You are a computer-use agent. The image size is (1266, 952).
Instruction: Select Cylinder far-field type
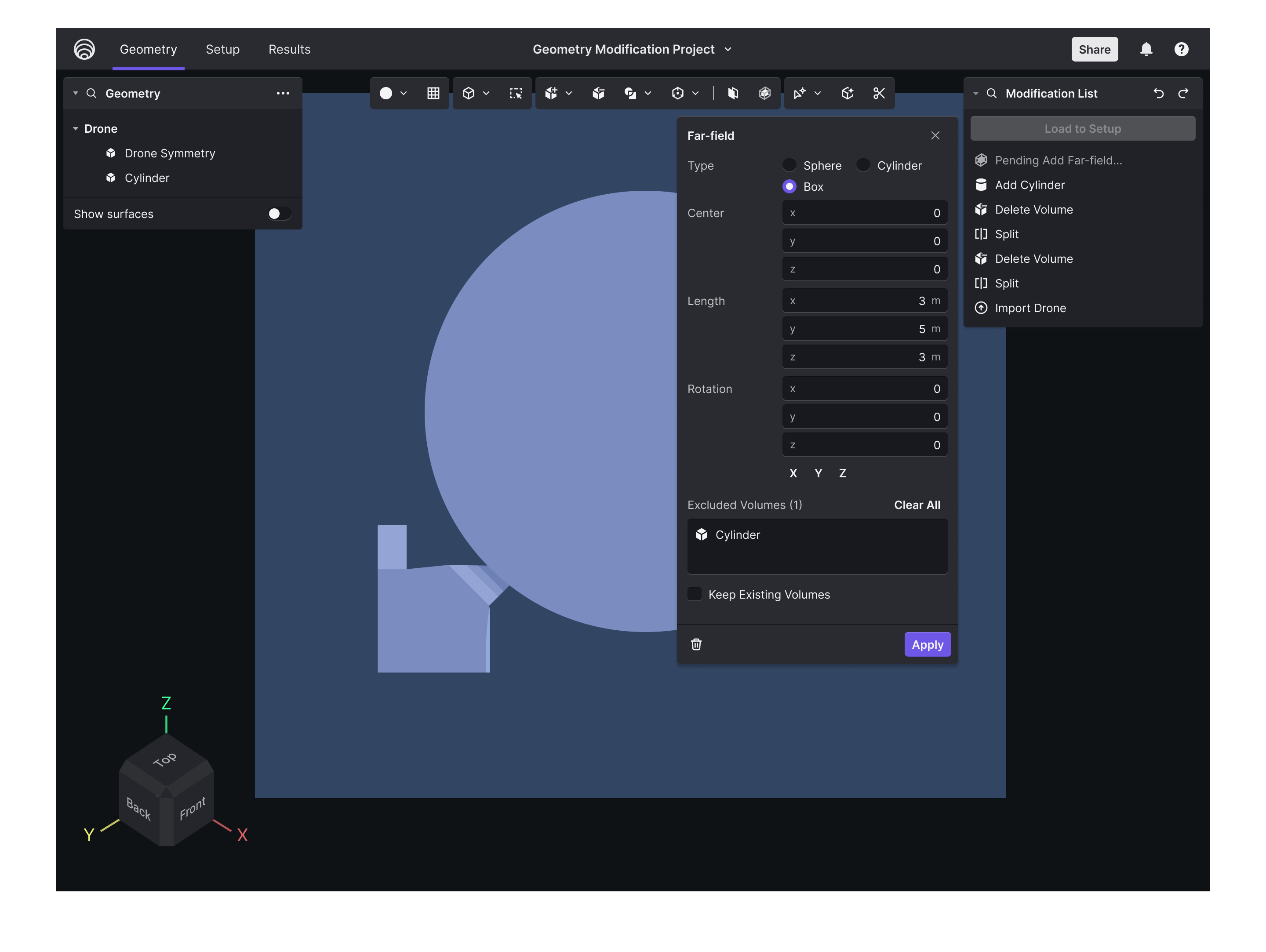click(x=863, y=165)
